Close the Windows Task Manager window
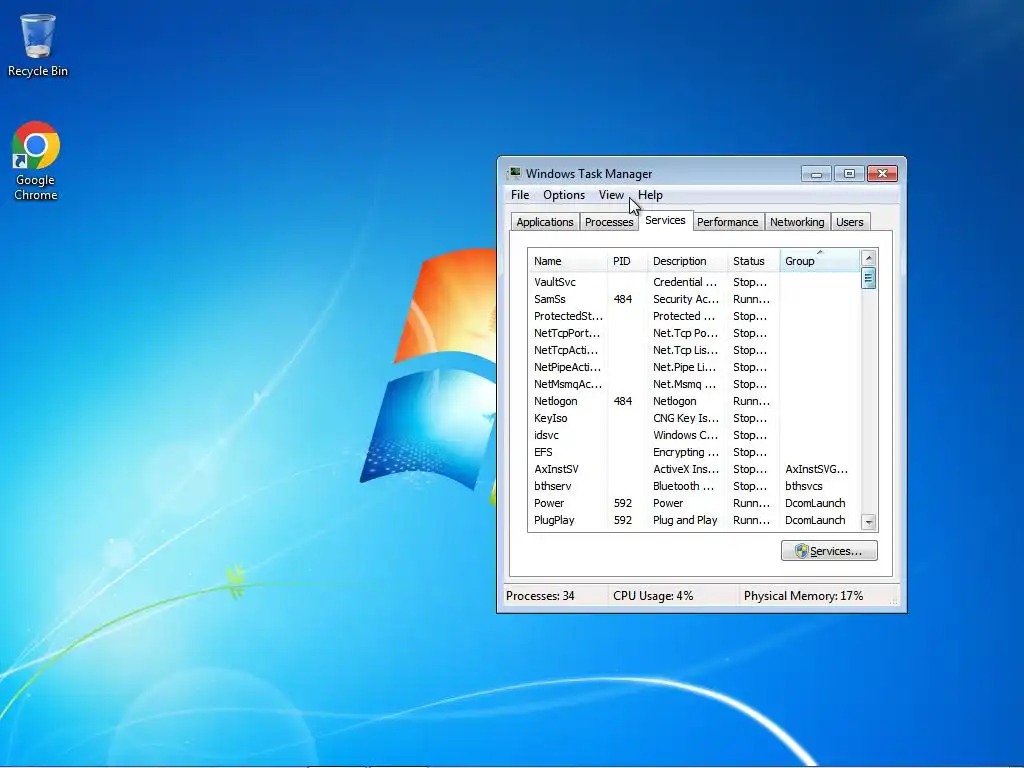 (882, 173)
